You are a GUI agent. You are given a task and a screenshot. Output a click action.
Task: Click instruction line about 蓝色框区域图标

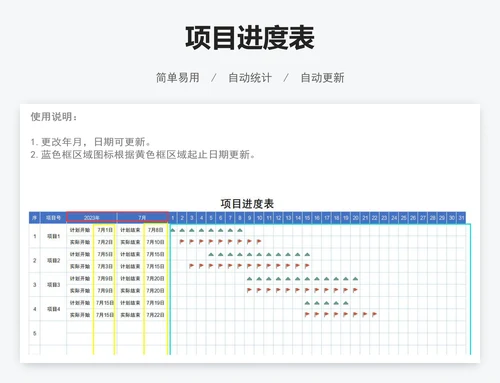[143, 155]
